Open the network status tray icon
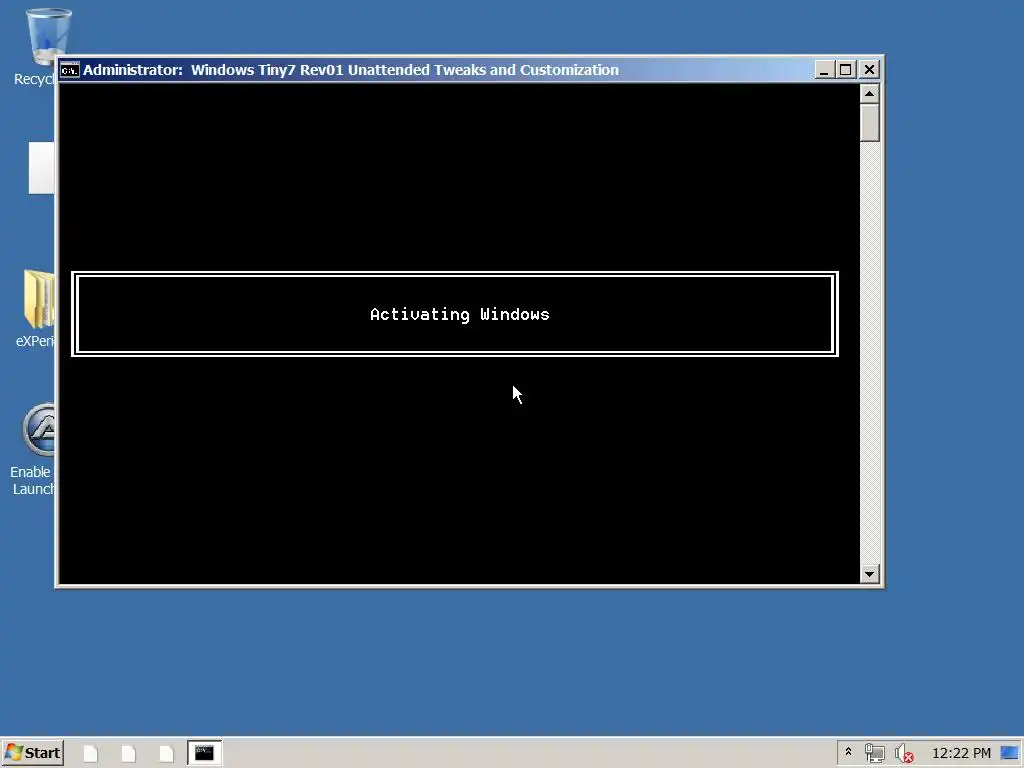 pos(874,753)
